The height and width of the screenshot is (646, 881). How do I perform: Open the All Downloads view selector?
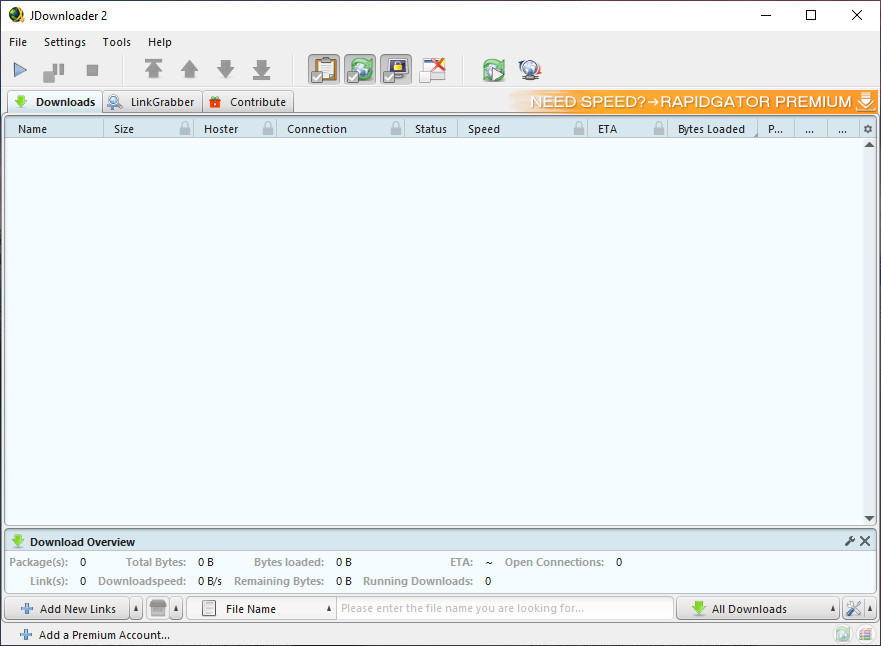(757, 608)
